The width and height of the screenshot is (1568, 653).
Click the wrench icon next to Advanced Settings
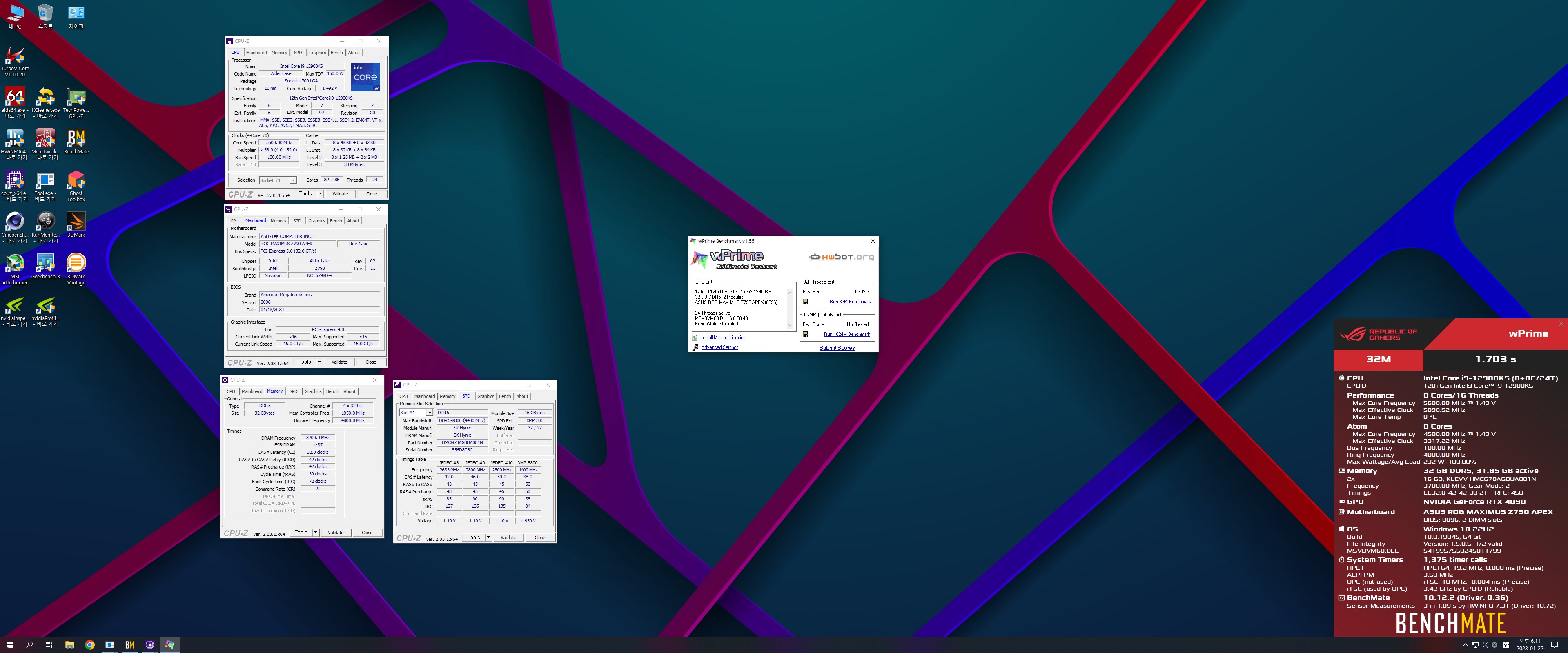695,347
